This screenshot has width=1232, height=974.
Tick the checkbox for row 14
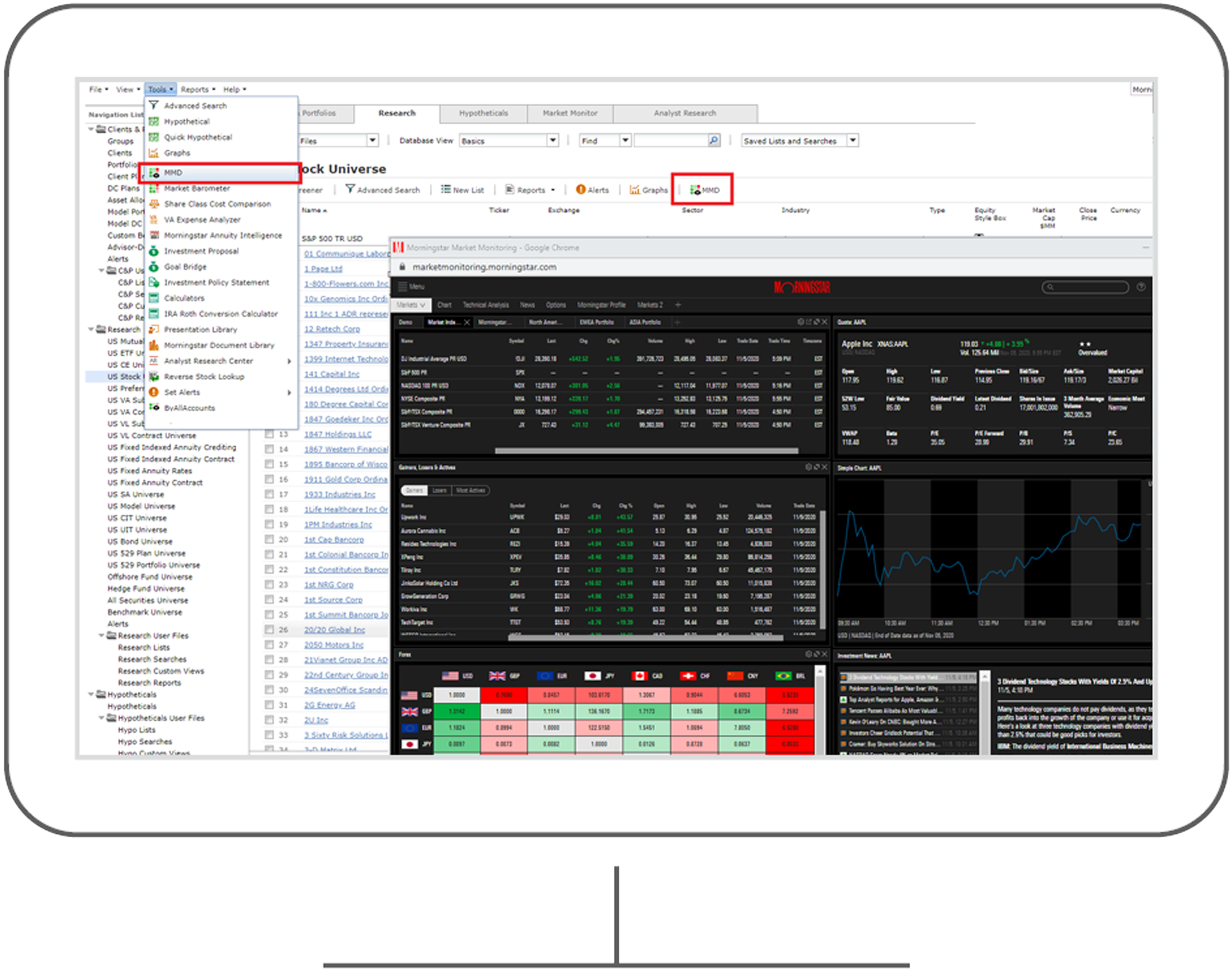point(269,449)
